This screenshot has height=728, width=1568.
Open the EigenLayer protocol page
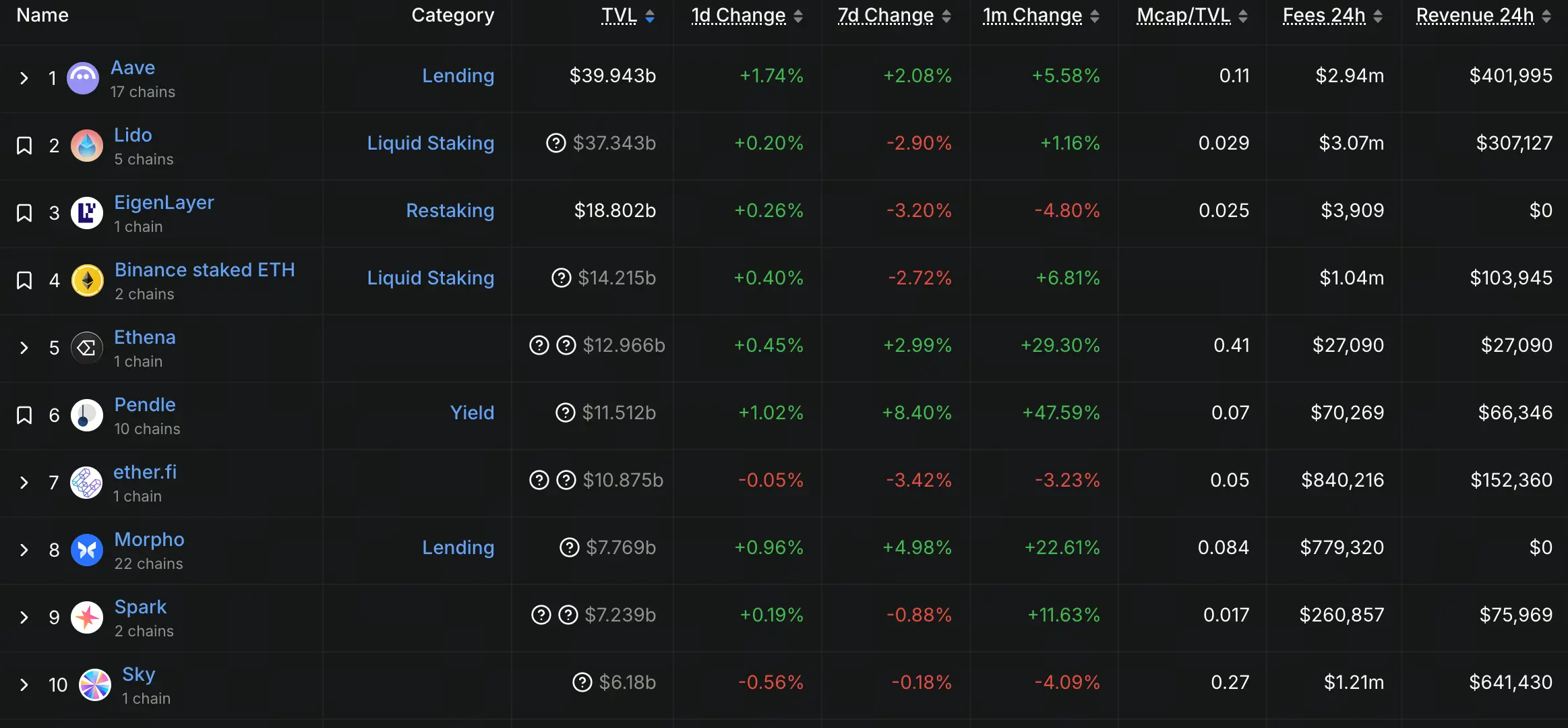(x=164, y=202)
